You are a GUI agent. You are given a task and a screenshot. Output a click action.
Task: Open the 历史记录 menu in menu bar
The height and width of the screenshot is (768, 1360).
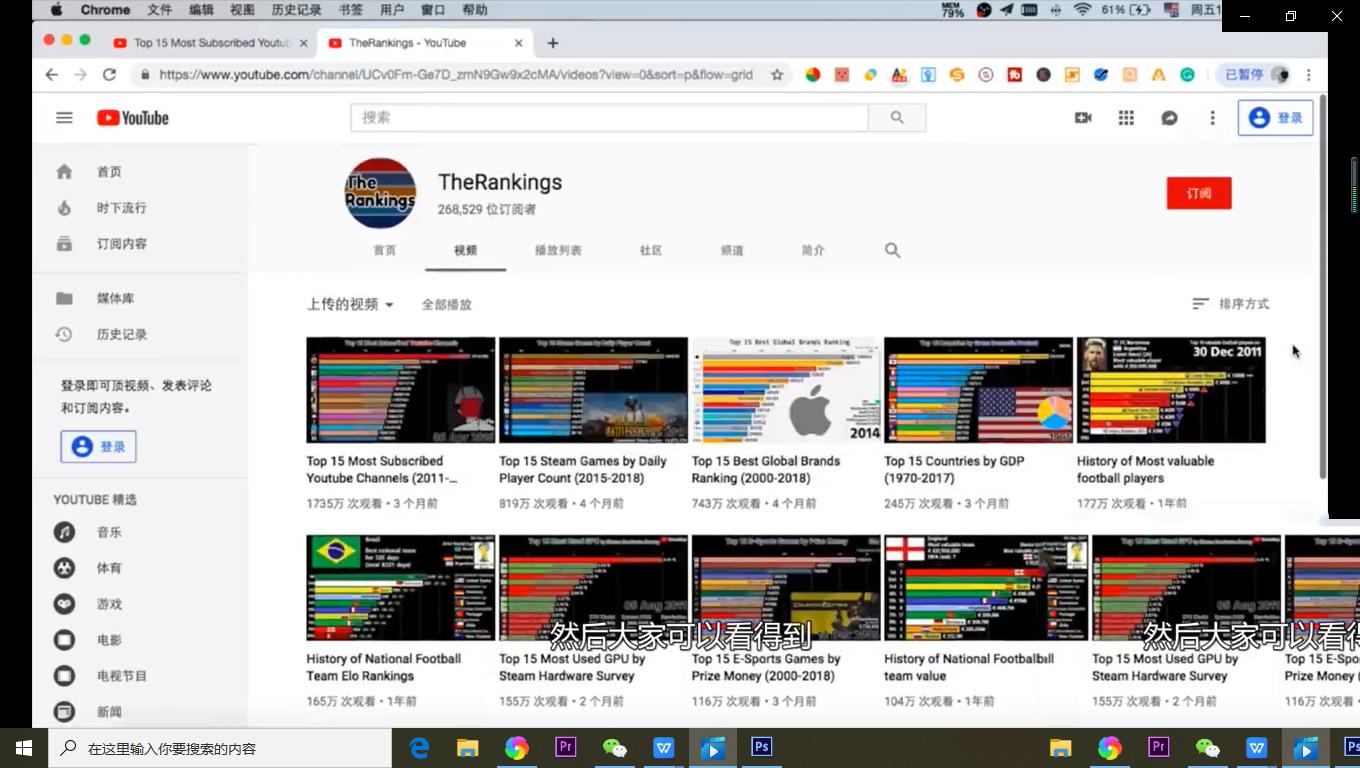pos(296,10)
